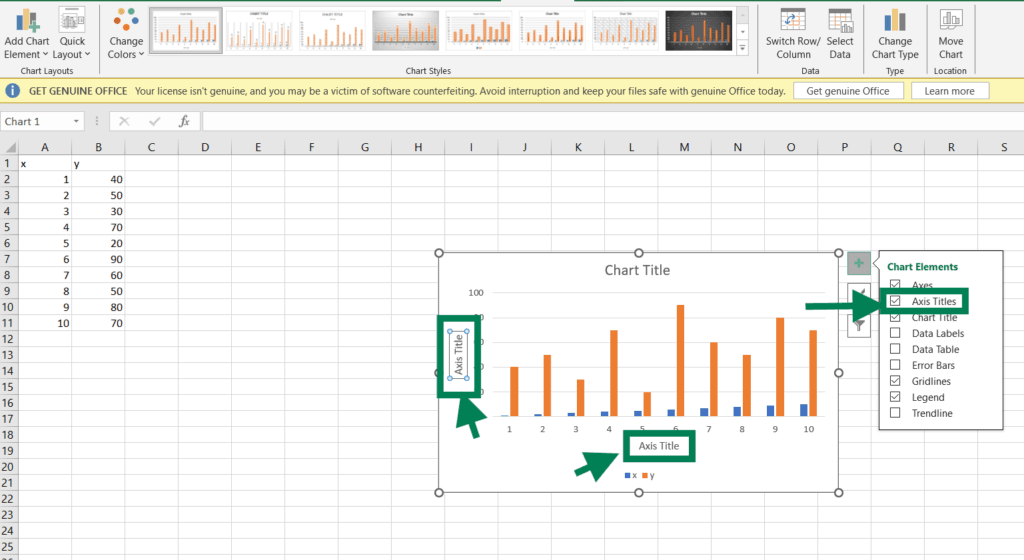The width and height of the screenshot is (1024, 560).
Task: Click the info icon in the license warning bar
Action: 13,91
